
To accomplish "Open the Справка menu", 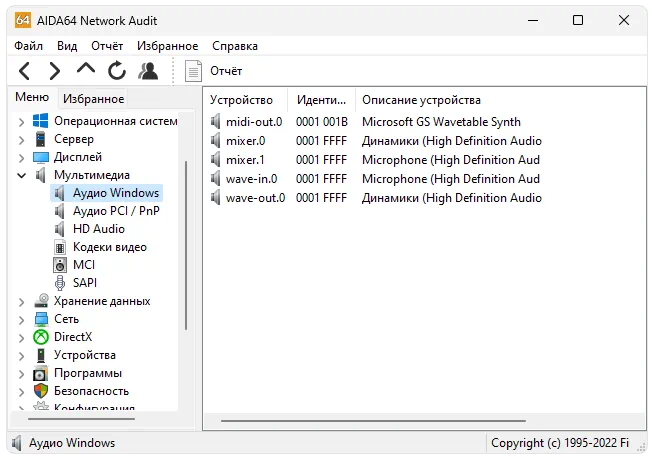I will 235,46.
